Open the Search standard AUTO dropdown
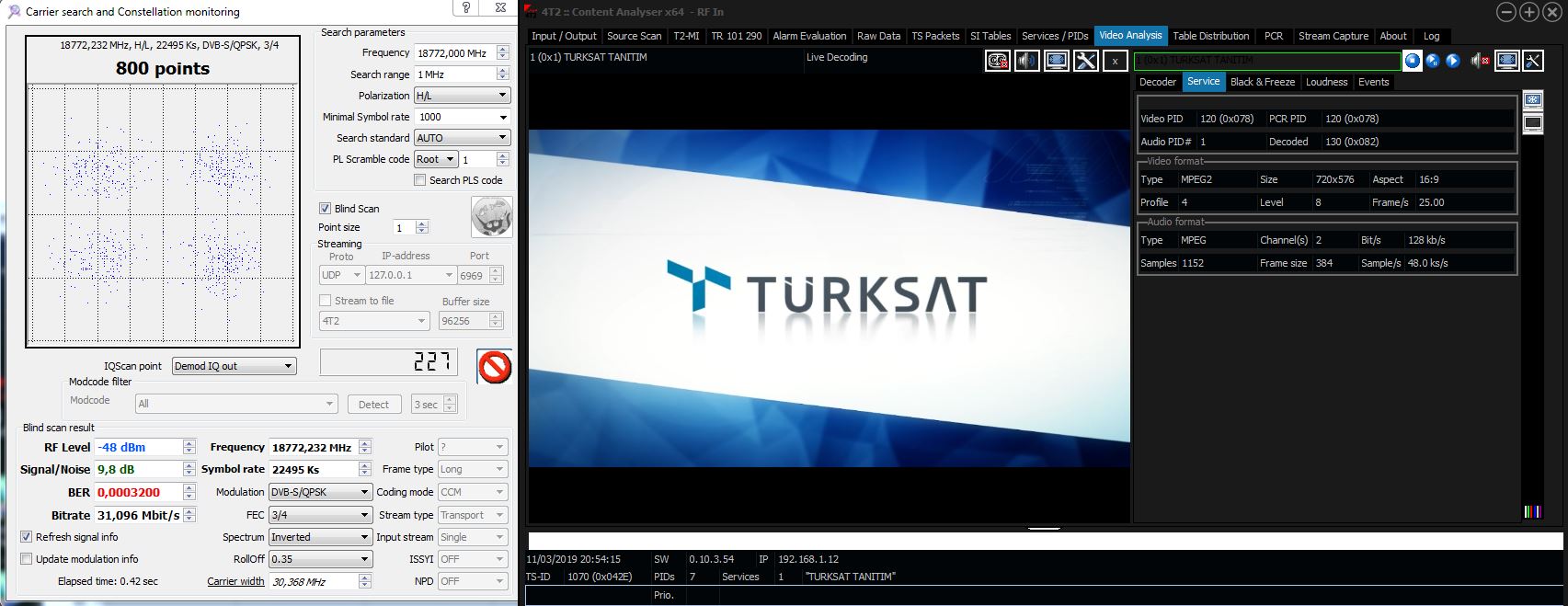Viewport: 1568px width, 606px height. tap(462, 138)
